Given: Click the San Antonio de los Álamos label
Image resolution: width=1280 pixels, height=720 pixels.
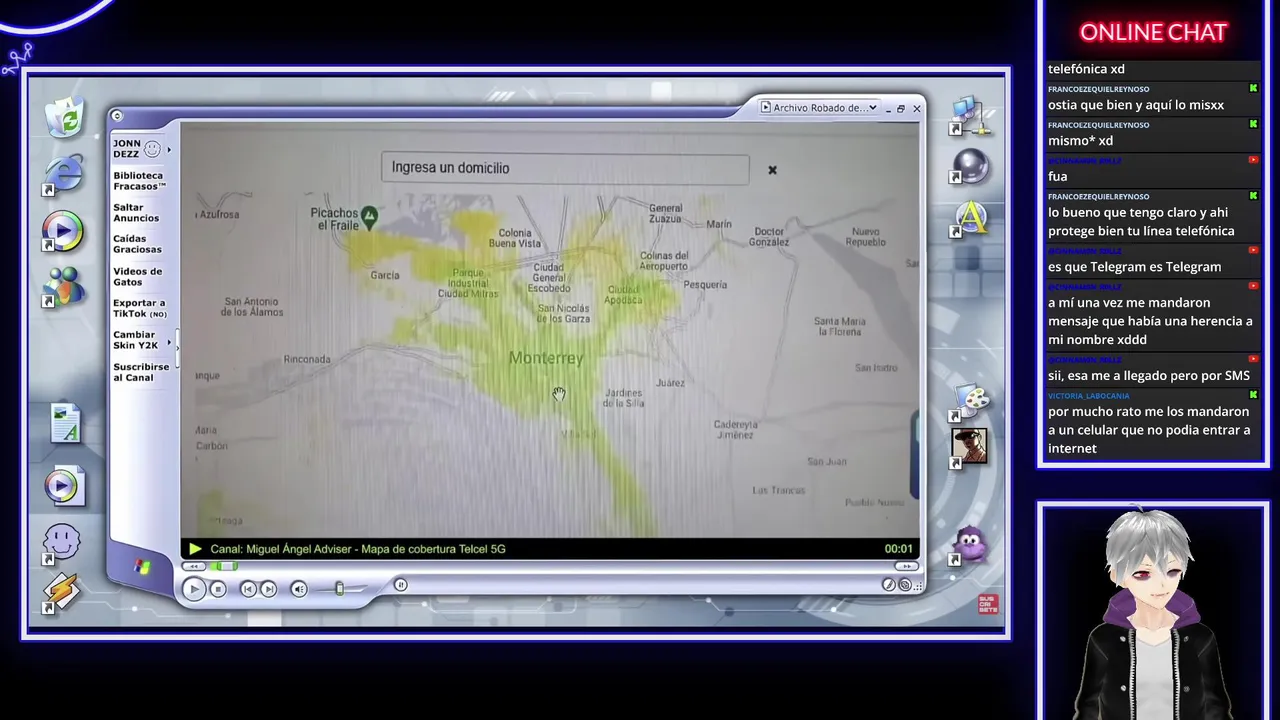Looking at the screenshot, I should pyautogui.click(x=252, y=307).
